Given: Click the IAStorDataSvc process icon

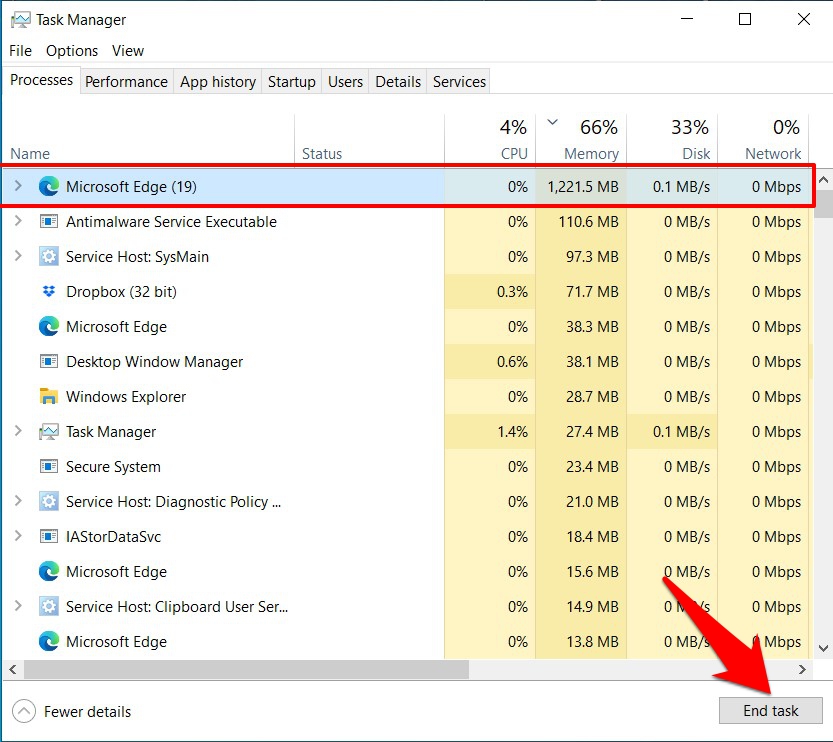Looking at the screenshot, I should click(x=49, y=536).
